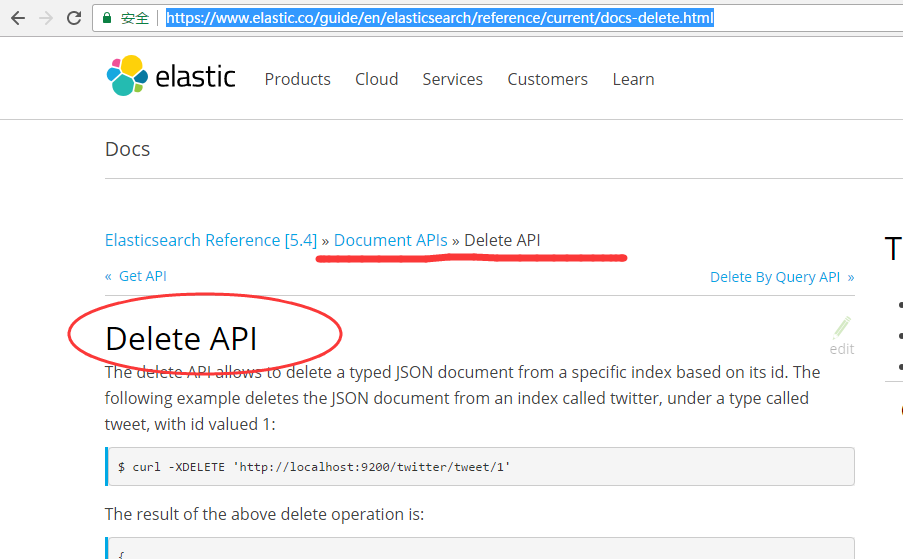Reload the page with refresh icon
Image resolution: width=903 pixels, height=559 pixels.
tap(74, 18)
